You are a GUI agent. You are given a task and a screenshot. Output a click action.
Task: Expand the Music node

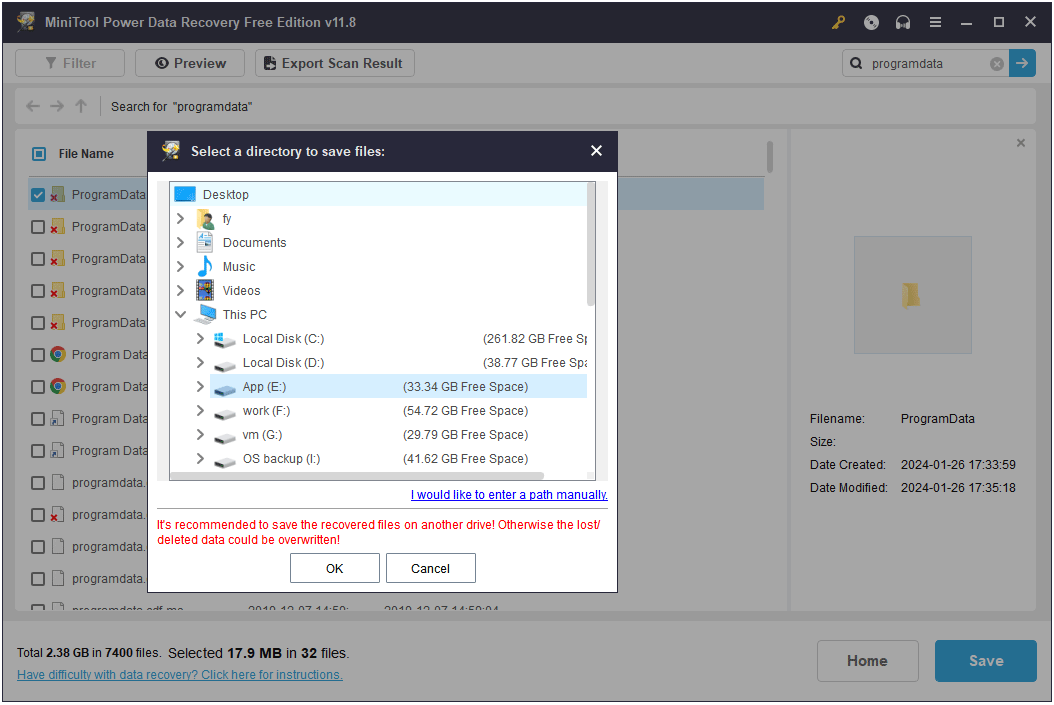click(x=180, y=267)
